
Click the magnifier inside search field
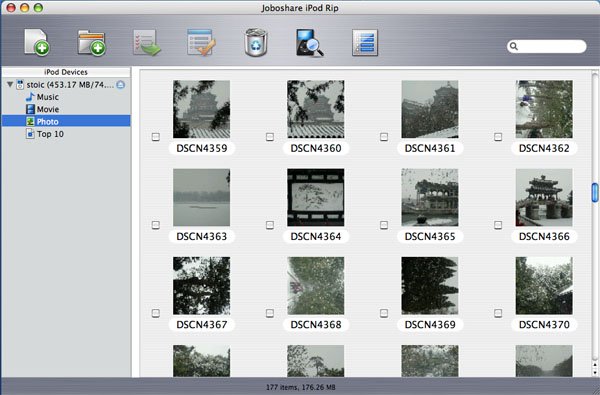(x=514, y=46)
